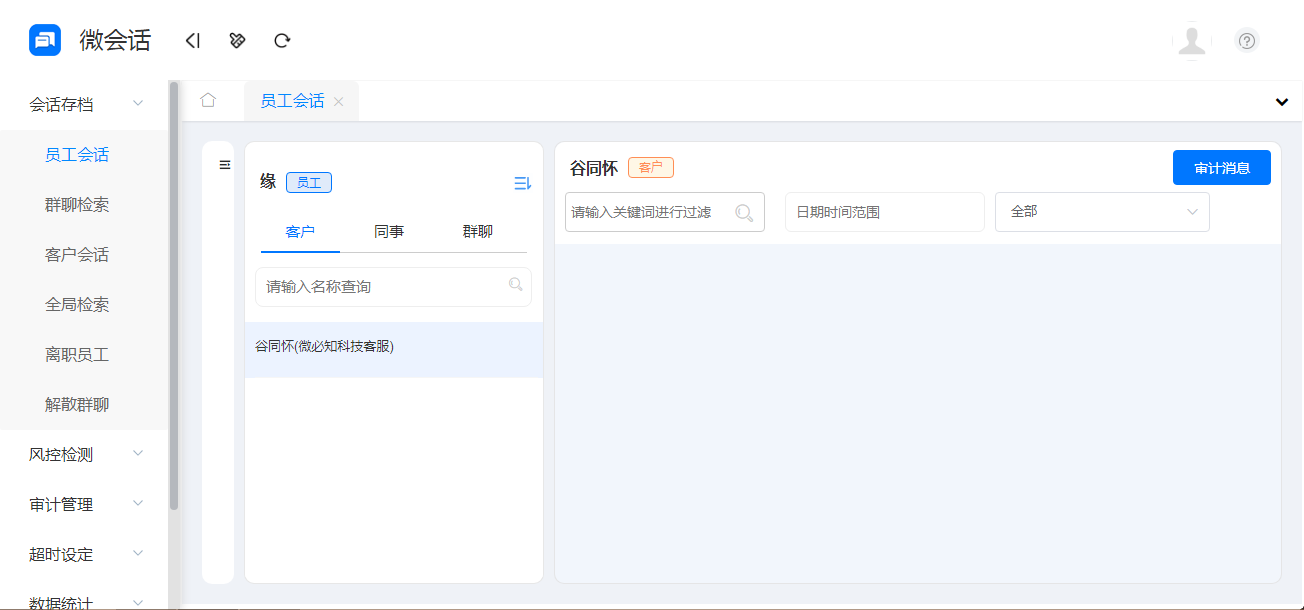Select contact 谷同怀(微必知科技客服)
This screenshot has height=610, width=1304.
pos(322,346)
